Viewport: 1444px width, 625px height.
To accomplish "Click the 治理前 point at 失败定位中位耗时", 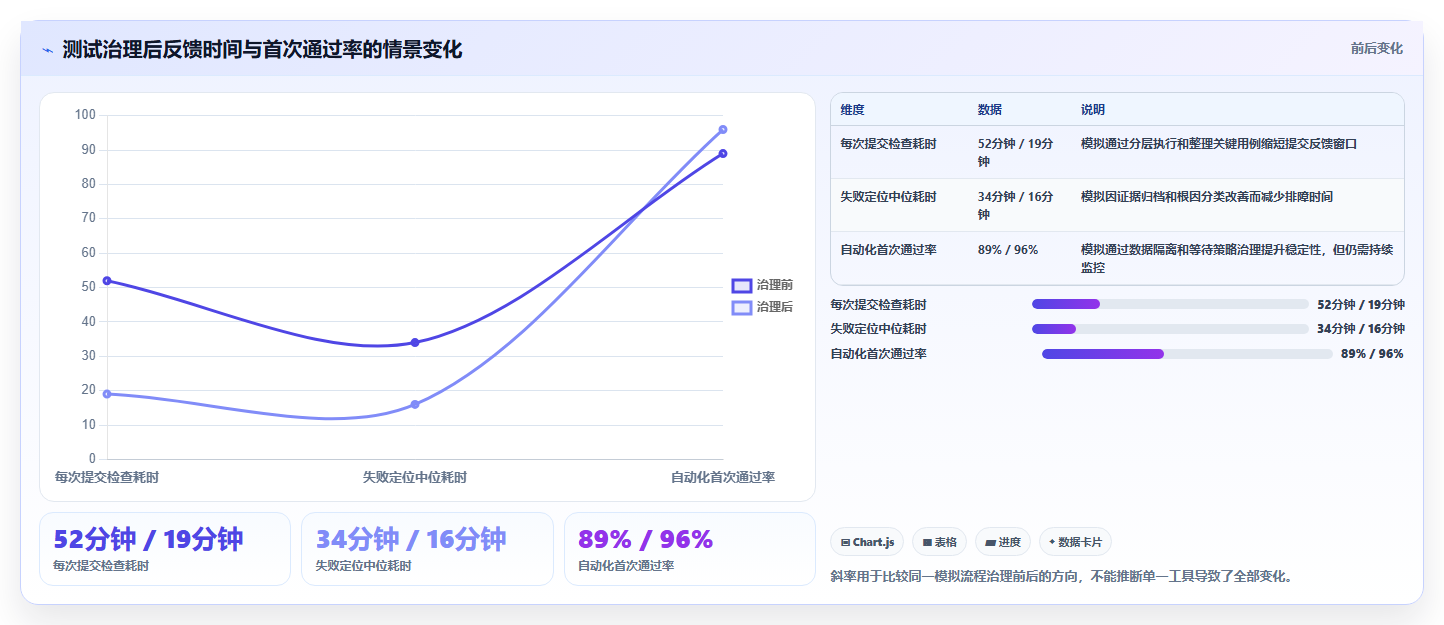I will [x=415, y=342].
